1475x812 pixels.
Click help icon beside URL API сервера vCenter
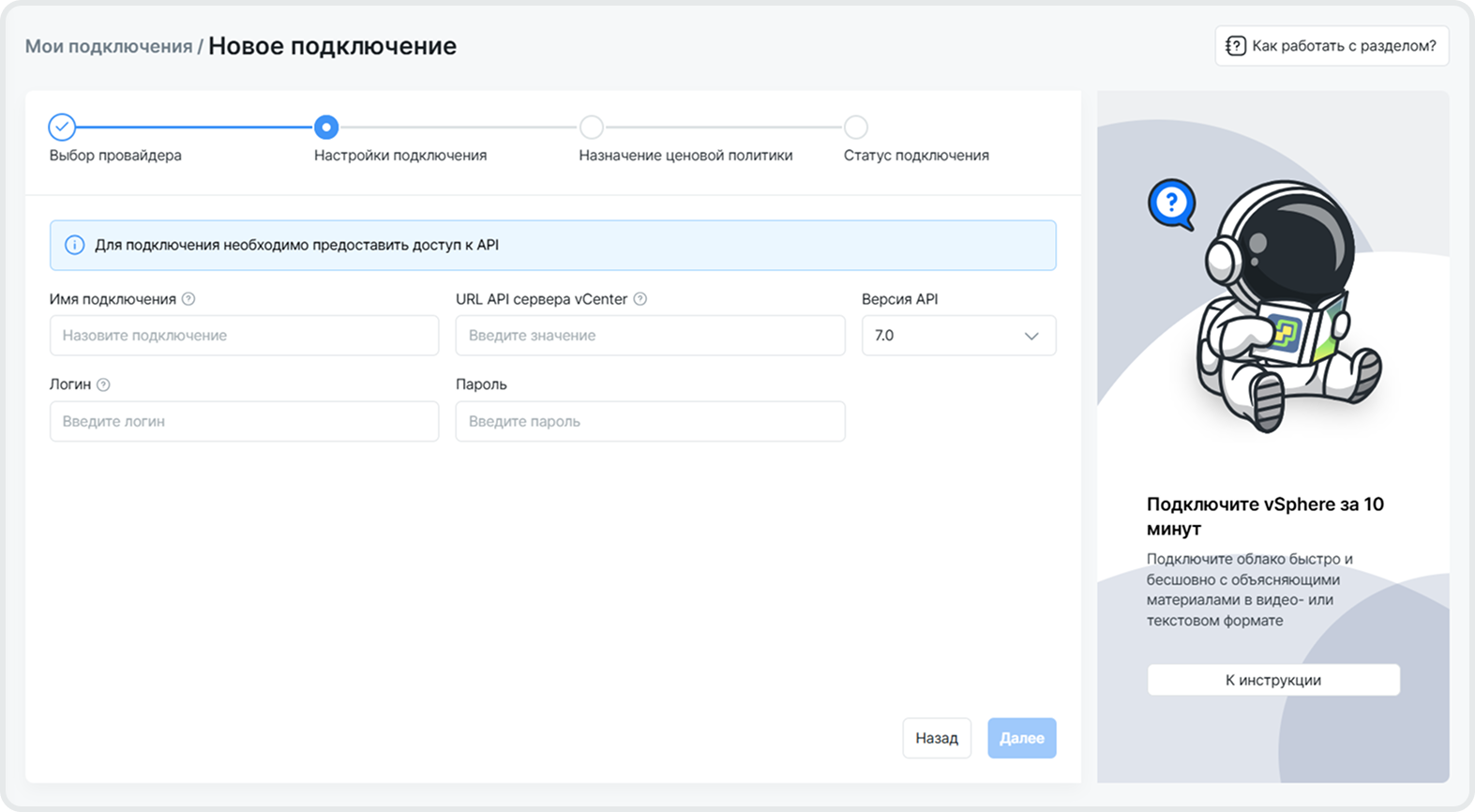640,299
